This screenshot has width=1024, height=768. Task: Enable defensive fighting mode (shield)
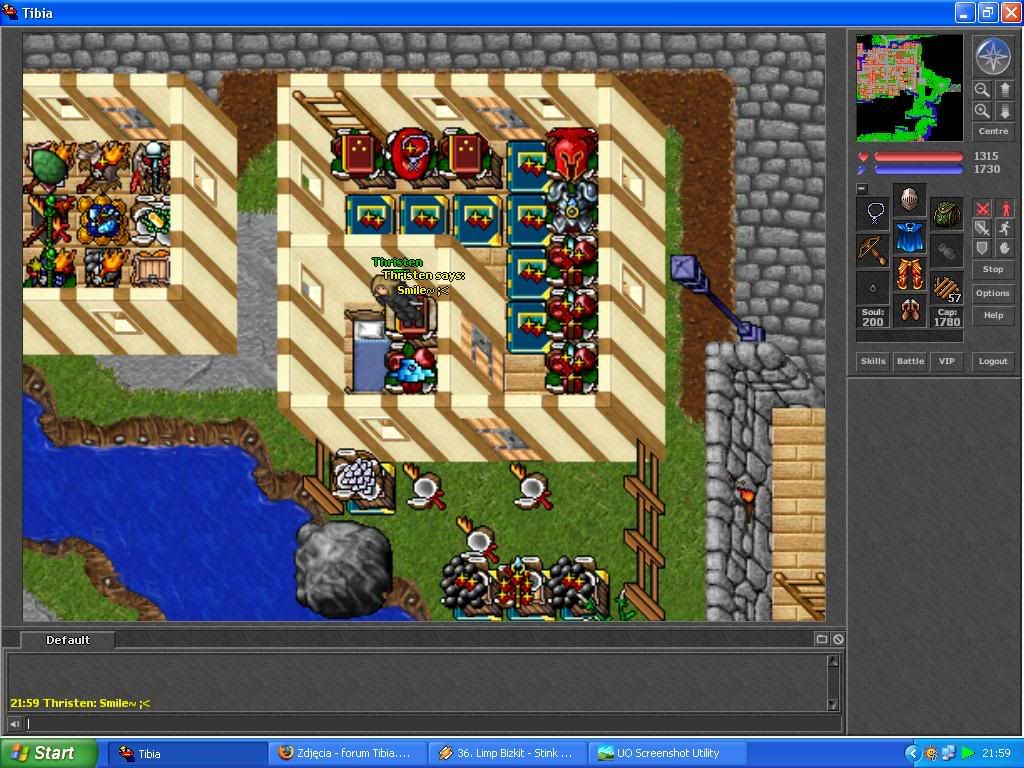982,248
